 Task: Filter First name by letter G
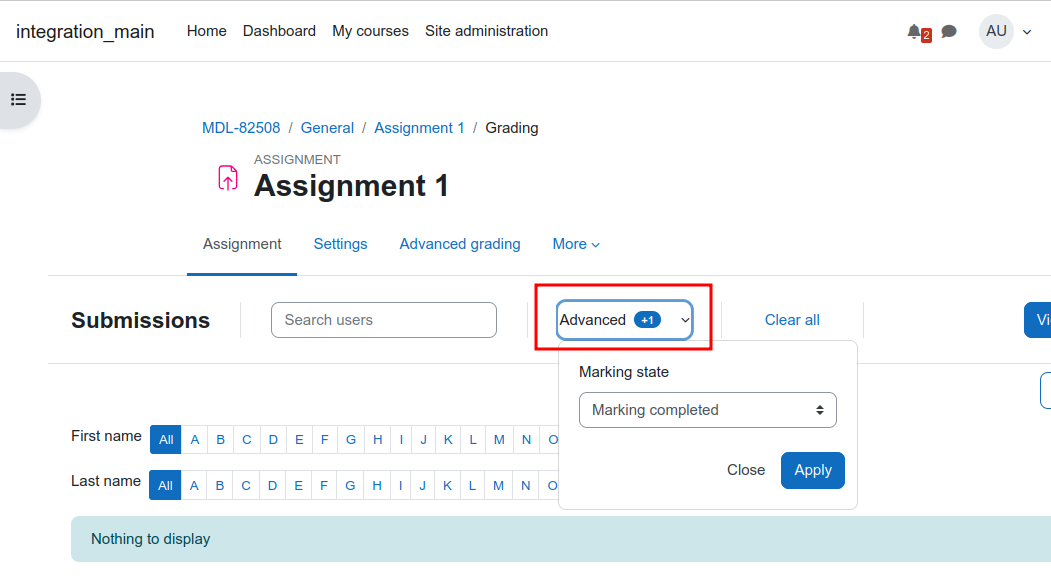point(351,440)
